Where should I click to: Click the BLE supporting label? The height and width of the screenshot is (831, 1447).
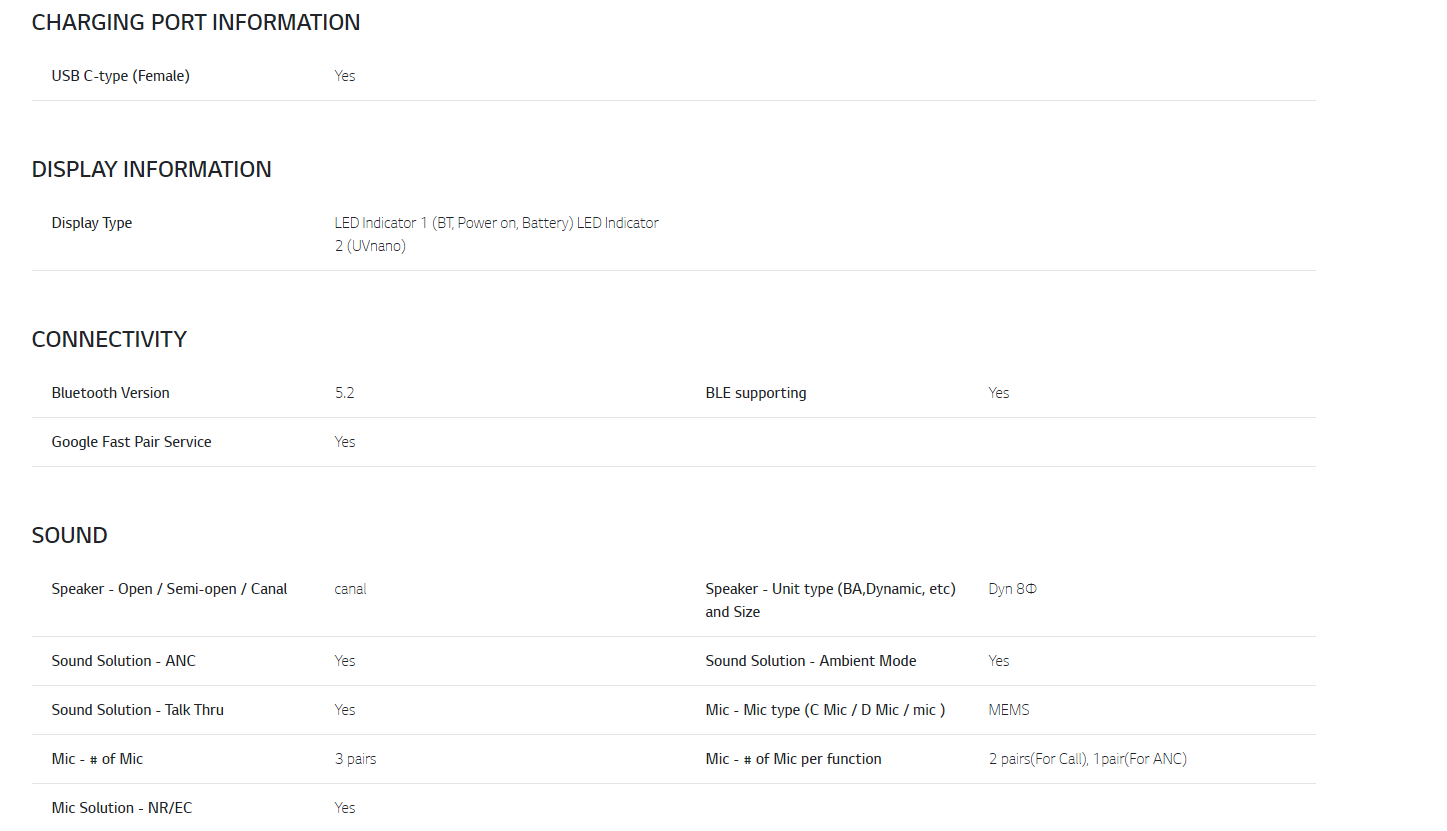pos(755,393)
